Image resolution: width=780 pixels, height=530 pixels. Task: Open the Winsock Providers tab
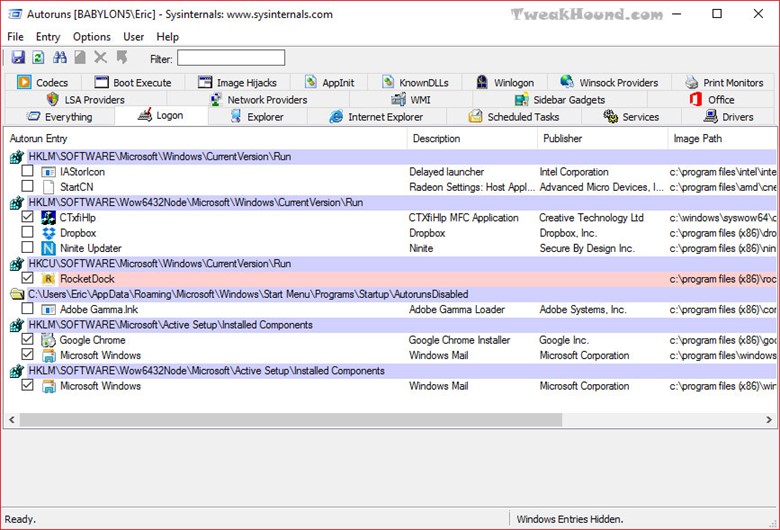tap(609, 82)
